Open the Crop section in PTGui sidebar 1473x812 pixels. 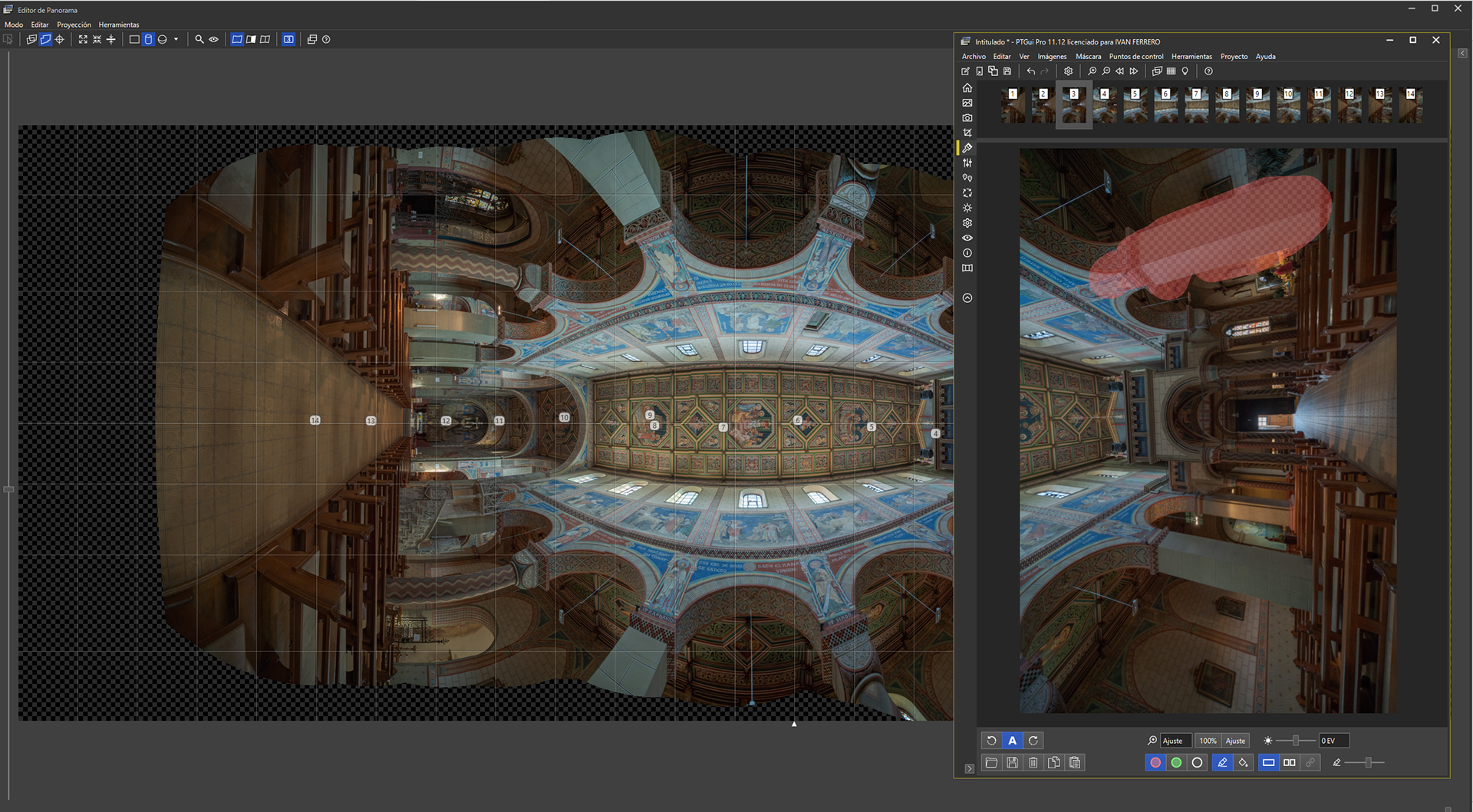point(967,133)
